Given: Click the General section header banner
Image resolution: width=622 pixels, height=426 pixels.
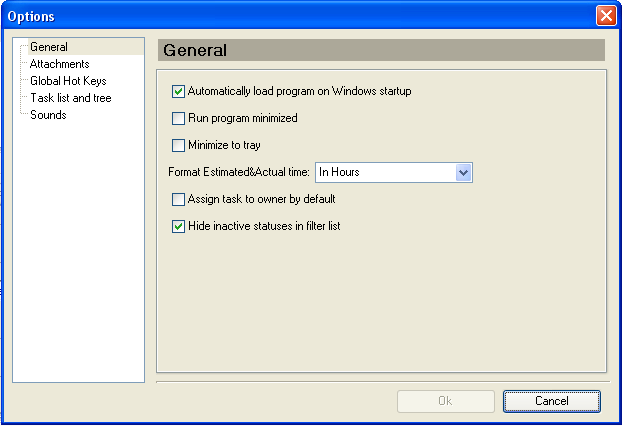Looking at the screenshot, I should pyautogui.click(x=381, y=50).
